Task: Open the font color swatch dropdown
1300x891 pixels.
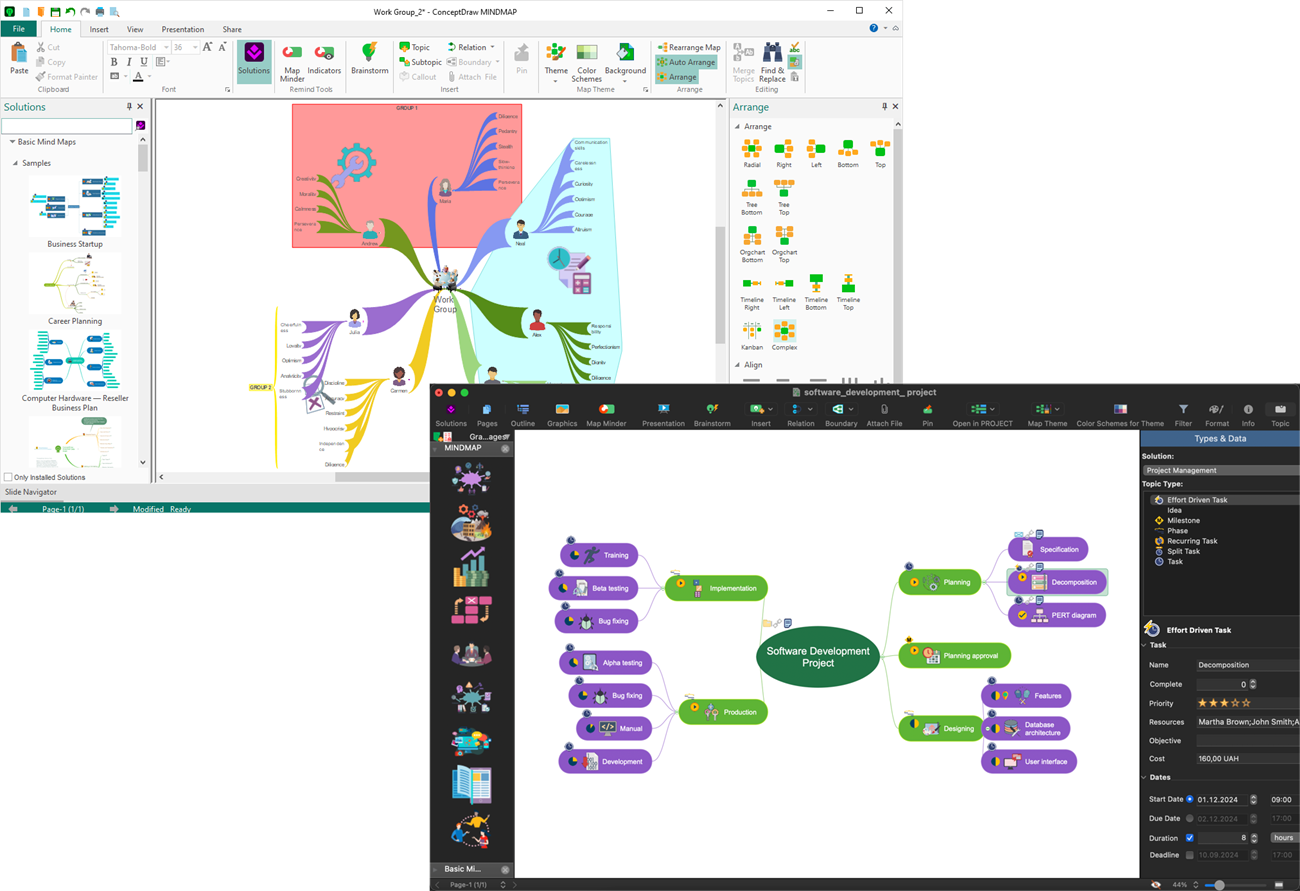Action: point(150,77)
